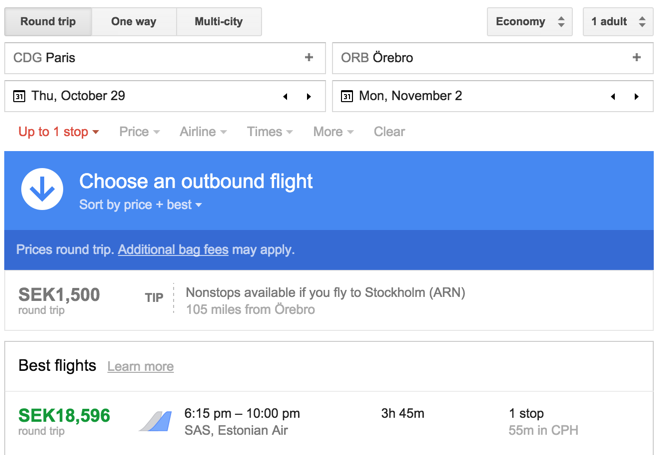Open the Economy cabin class dropdown
This screenshot has height=455, width=660.
coord(530,22)
